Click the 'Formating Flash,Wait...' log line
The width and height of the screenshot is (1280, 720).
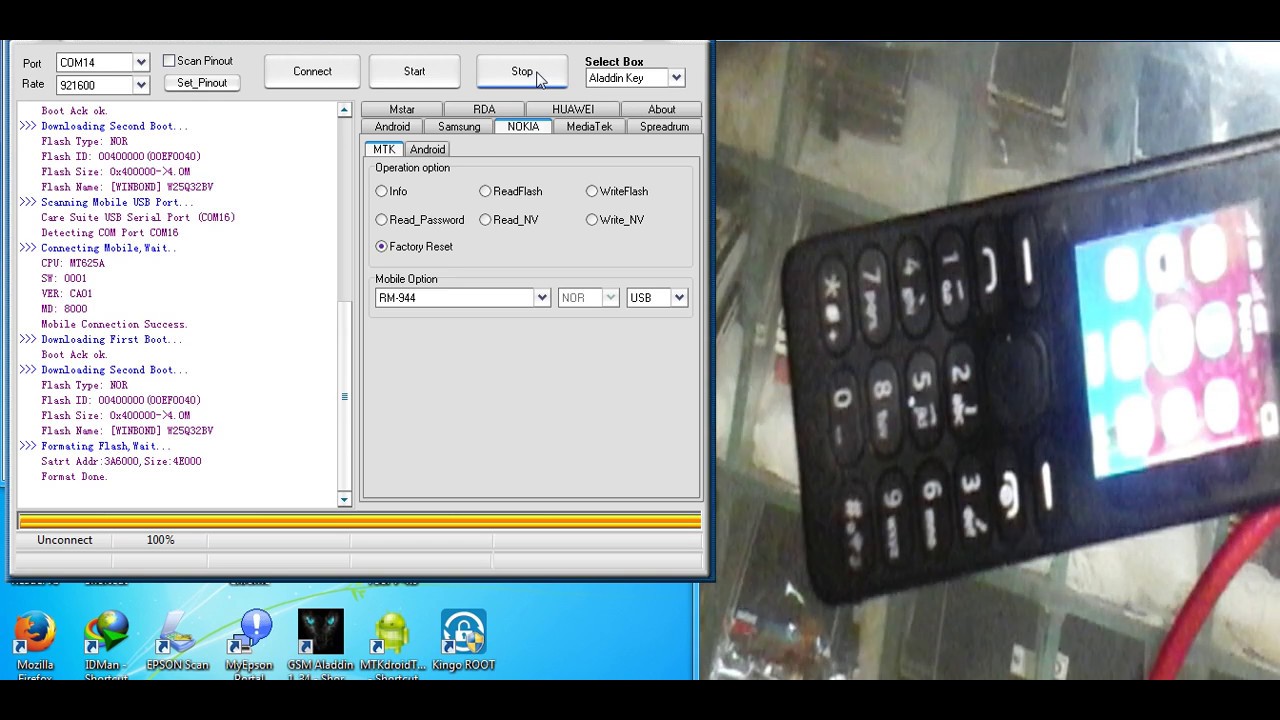pyautogui.click(x=106, y=446)
